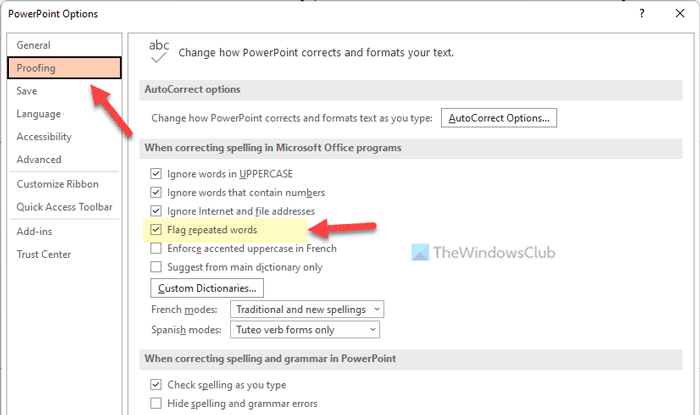Open the General options category
This screenshot has width=700, height=415.
click(34, 45)
